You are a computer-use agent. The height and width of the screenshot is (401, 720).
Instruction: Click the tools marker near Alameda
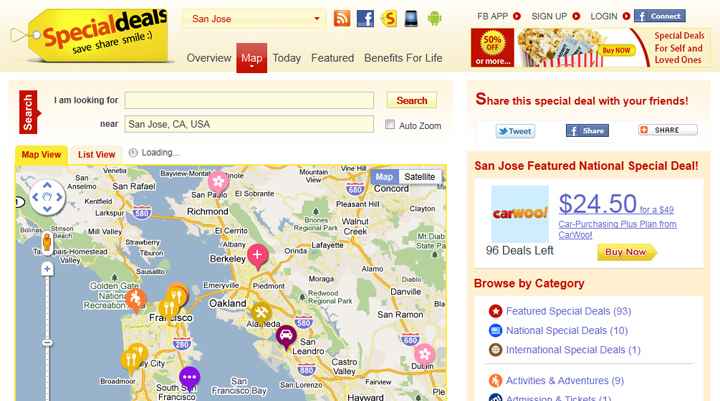pos(261,315)
